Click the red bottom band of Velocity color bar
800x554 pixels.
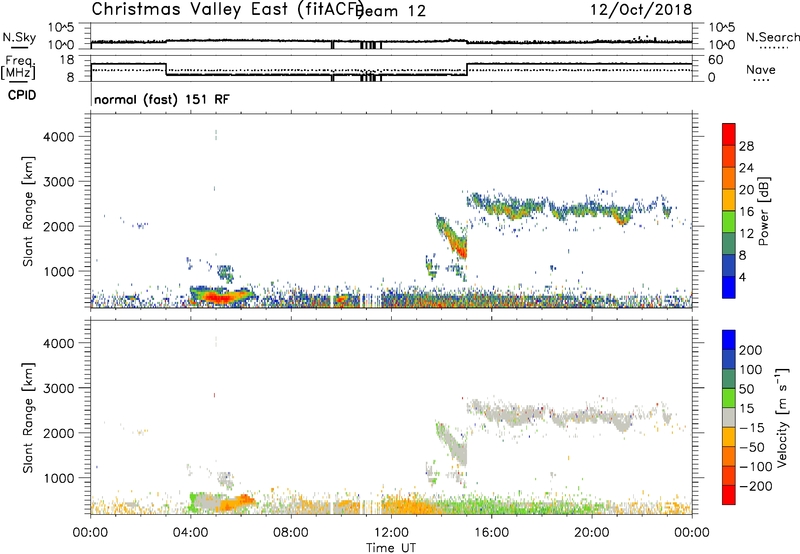pos(729,495)
